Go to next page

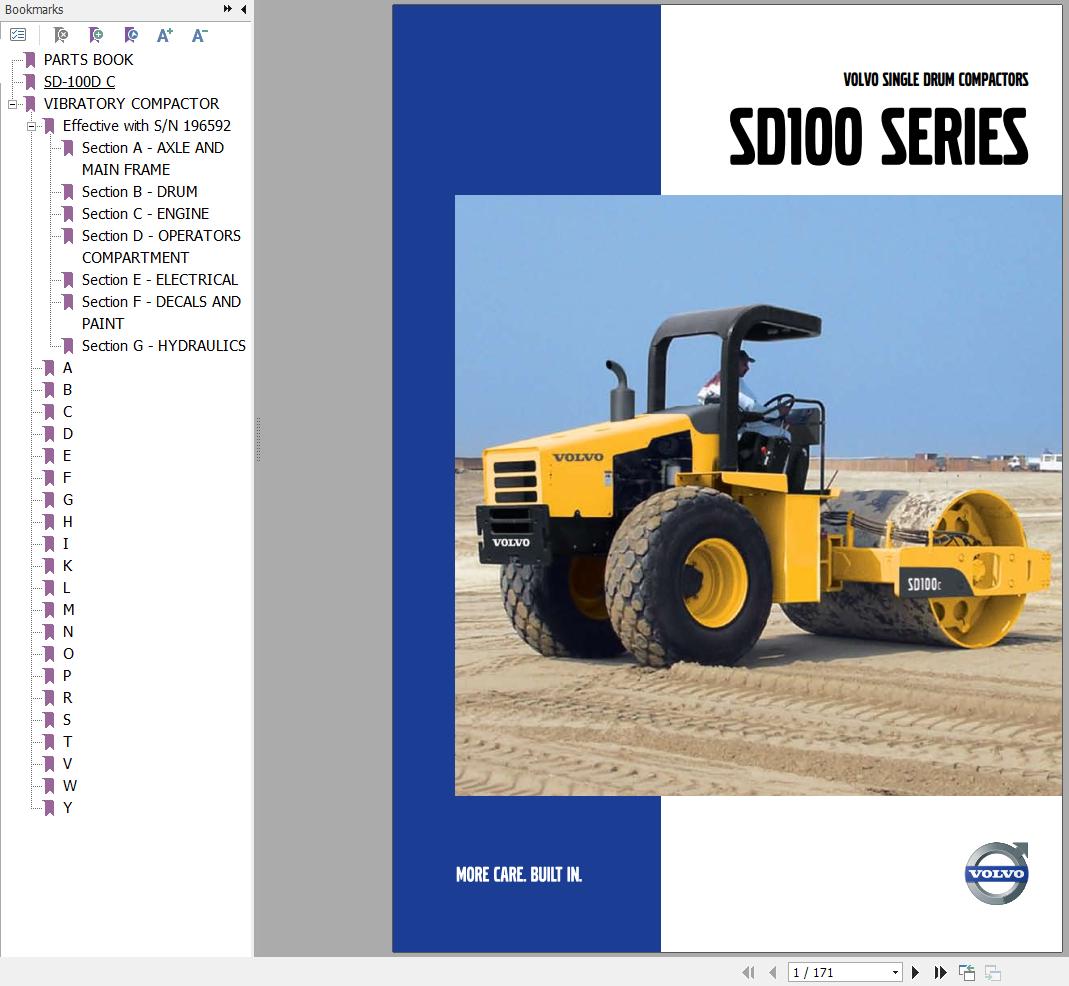916,972
